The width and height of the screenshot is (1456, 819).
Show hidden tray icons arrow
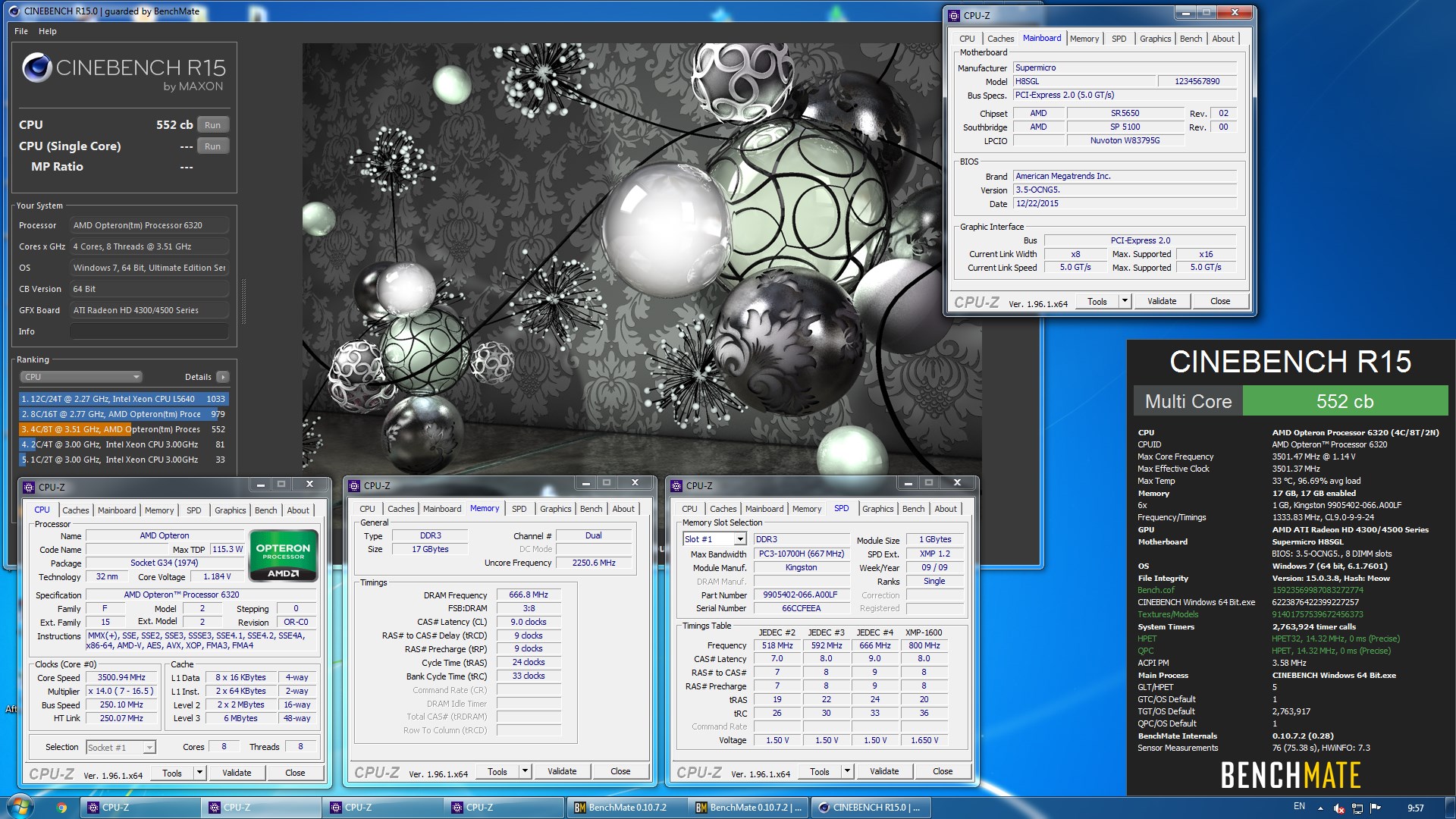pyautogui.click(x=1320, y=808)
